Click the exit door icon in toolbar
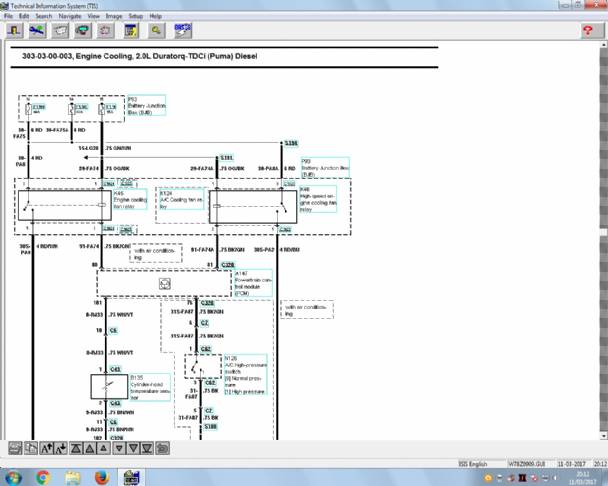Viewport: 608px width, 486px height. coord(15,31)
